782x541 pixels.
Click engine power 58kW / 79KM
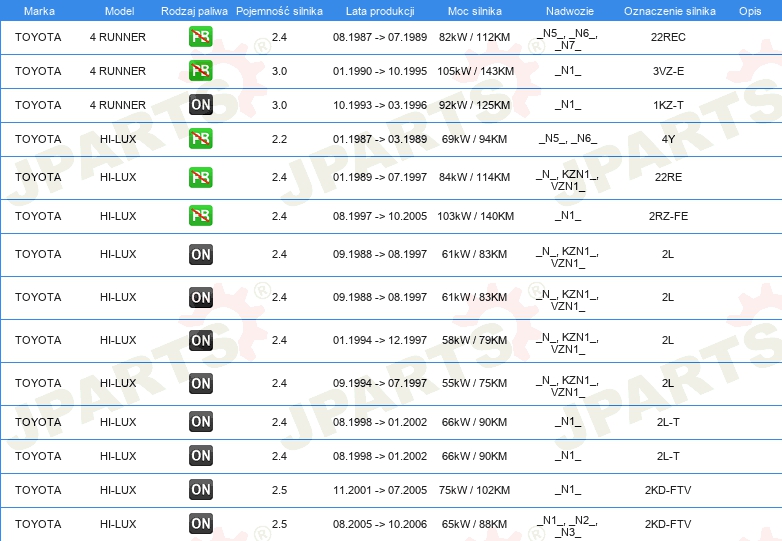click(x=474, y=340)
